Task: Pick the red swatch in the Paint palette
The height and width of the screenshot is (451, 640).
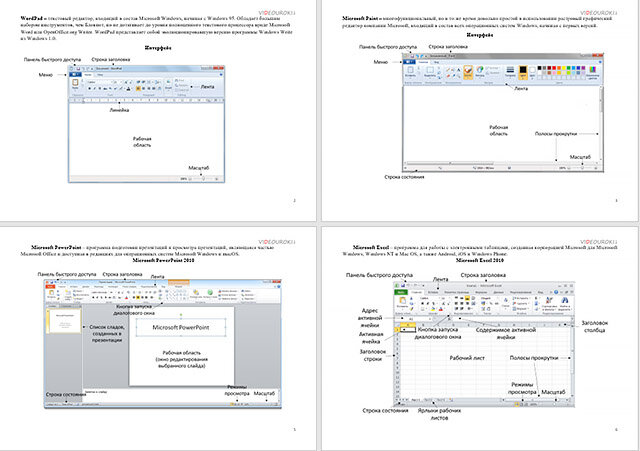Action: pyautogui.click(x=554, y=68)
